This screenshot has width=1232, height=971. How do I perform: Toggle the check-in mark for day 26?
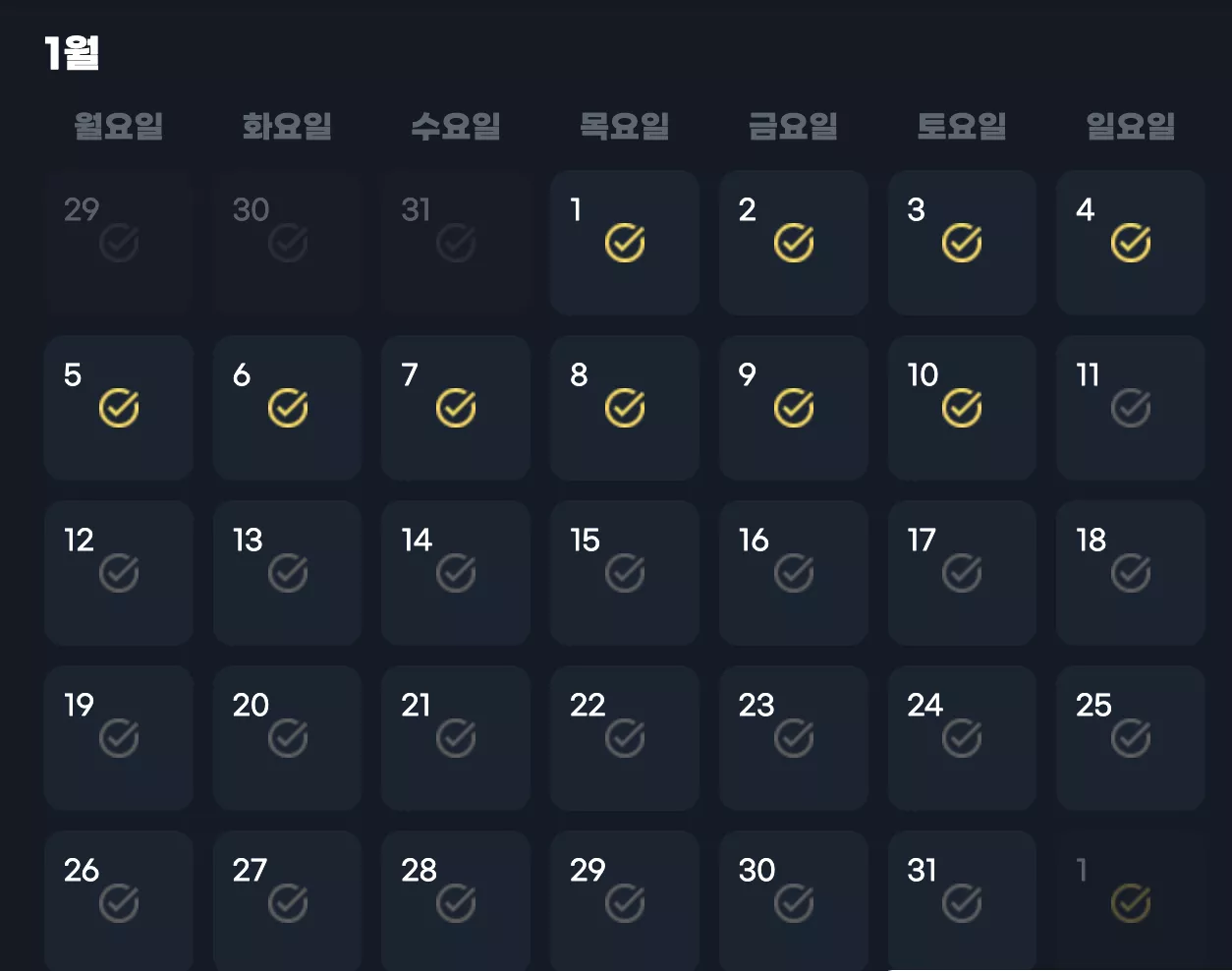[x=119, y=903]
